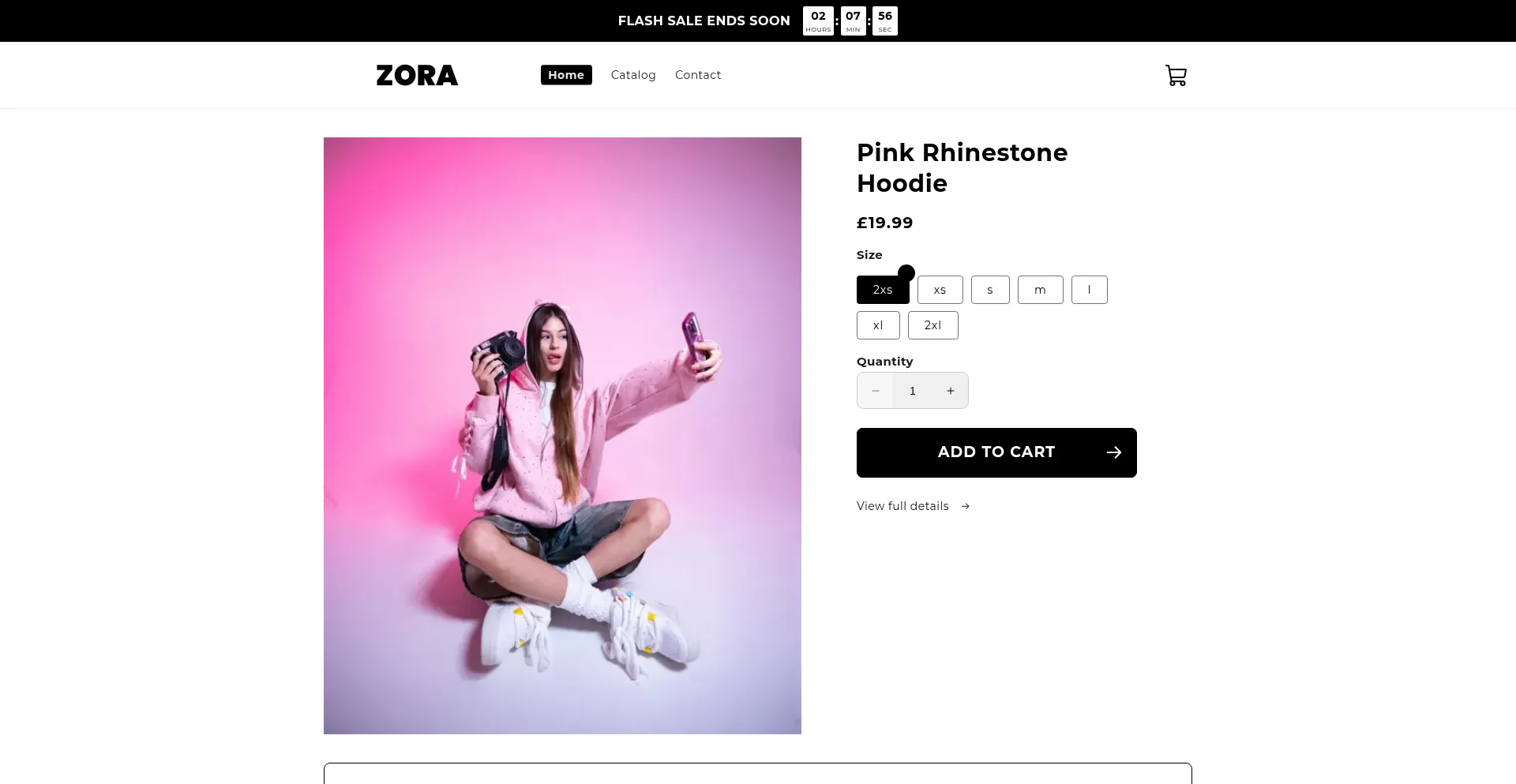The image size is (1516, 784).
Task: Click the minus icon to decrease quantity
Action: [x=875, y=391]
